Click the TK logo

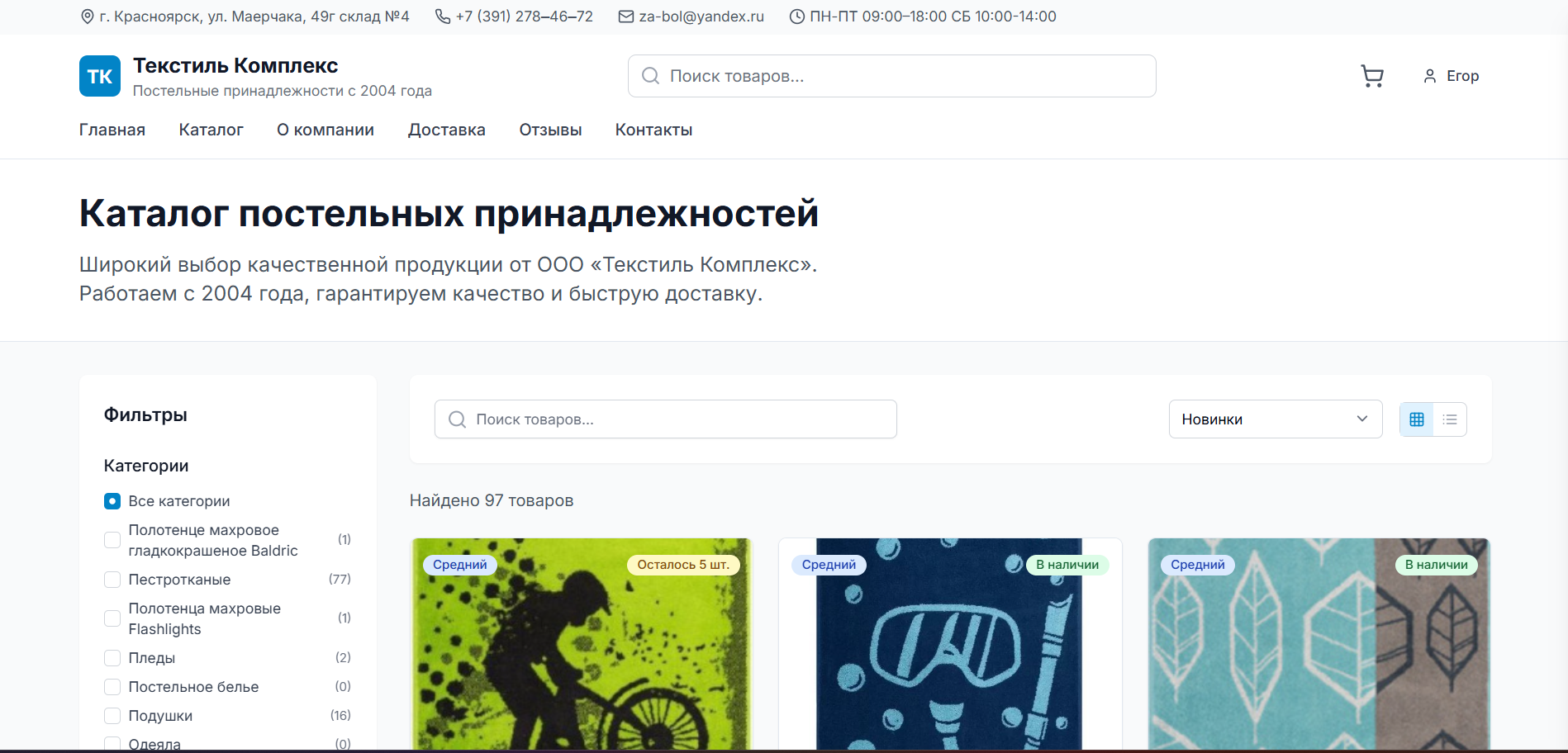(x=99, y=75)
